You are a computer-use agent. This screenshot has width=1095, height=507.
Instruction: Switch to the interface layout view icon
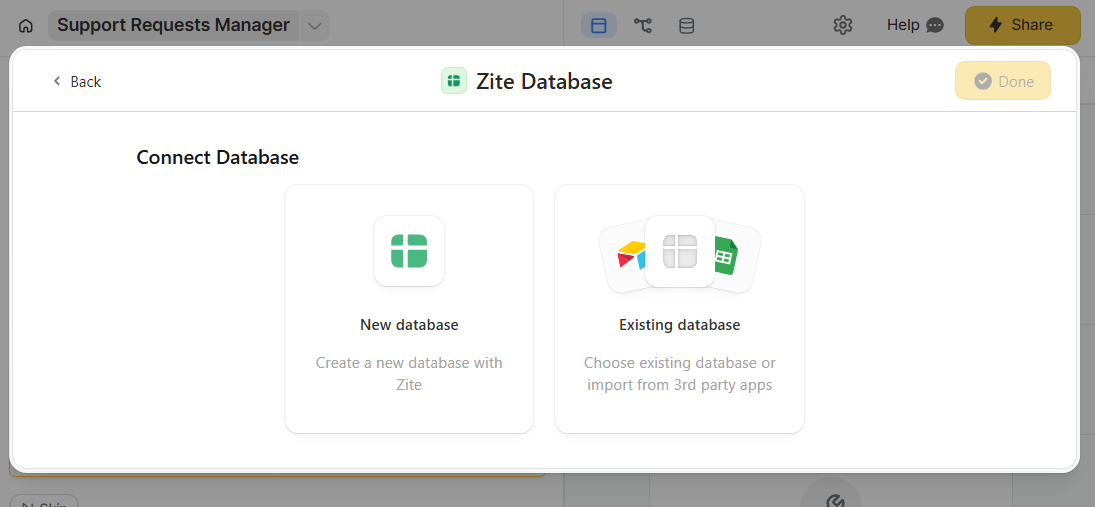pos(598,26)
